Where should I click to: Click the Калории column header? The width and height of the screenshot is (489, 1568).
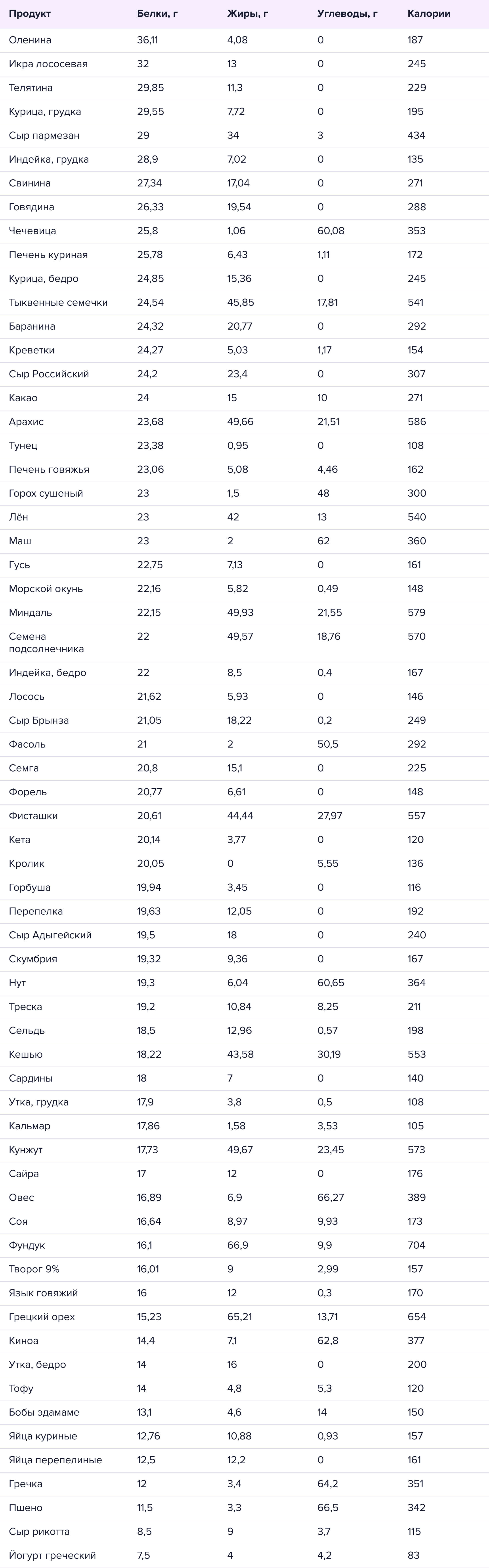click(x=429, y=13)
